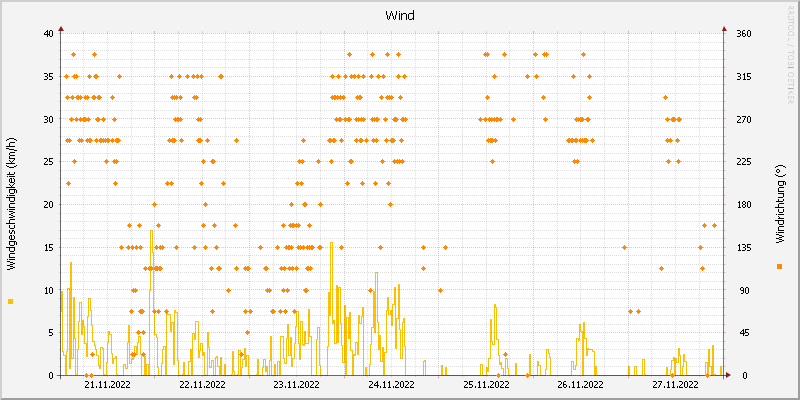The height and width of the screenshot is (400, 800).
Task: Select the date label 24.11.2022
Action: tap(392, 385)
